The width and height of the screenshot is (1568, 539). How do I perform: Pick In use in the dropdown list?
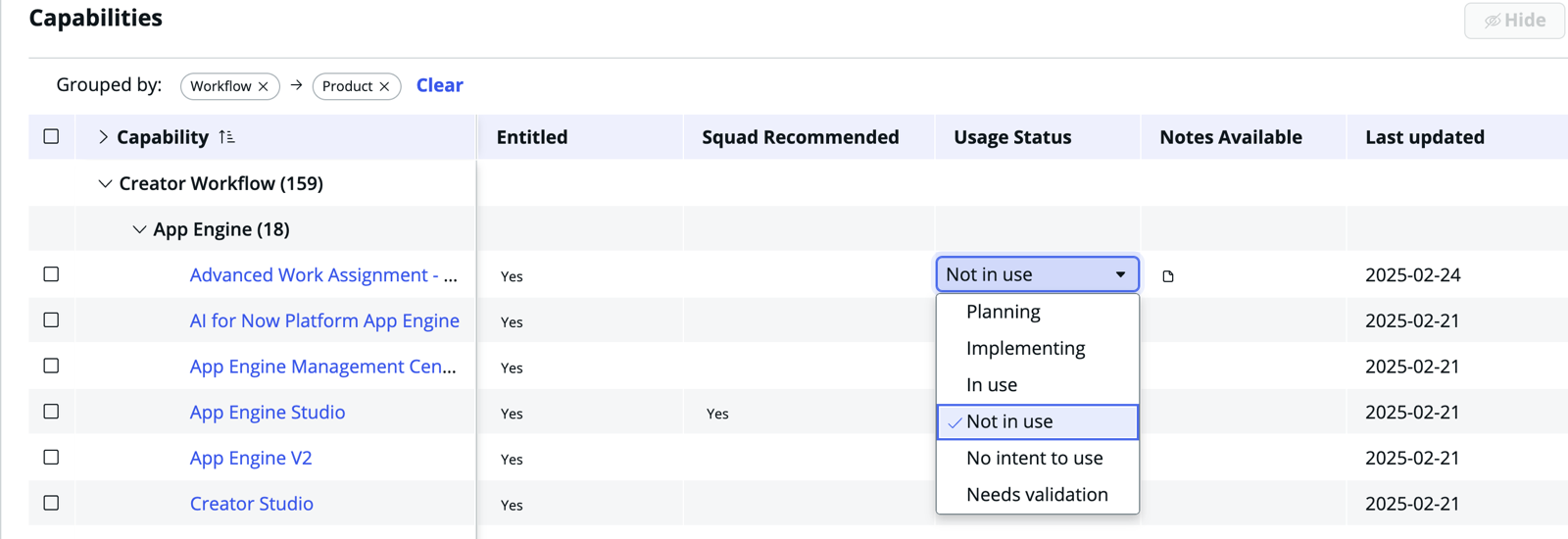1037,385
